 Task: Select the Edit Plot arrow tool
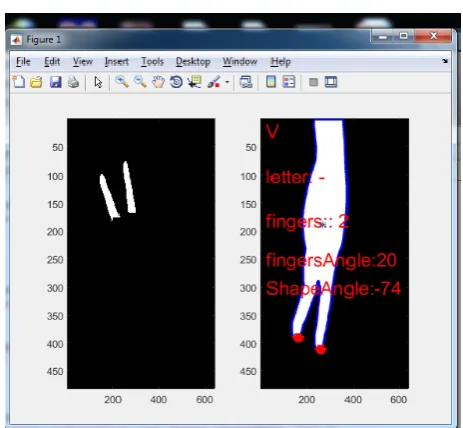coord(98,82)
